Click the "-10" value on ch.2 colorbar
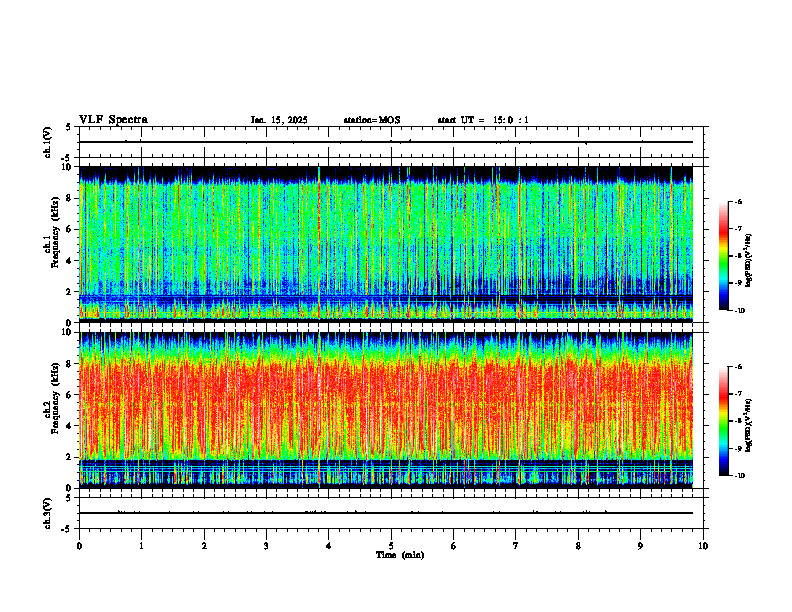Viewport: 792px width, 612px height. (739, 476)
